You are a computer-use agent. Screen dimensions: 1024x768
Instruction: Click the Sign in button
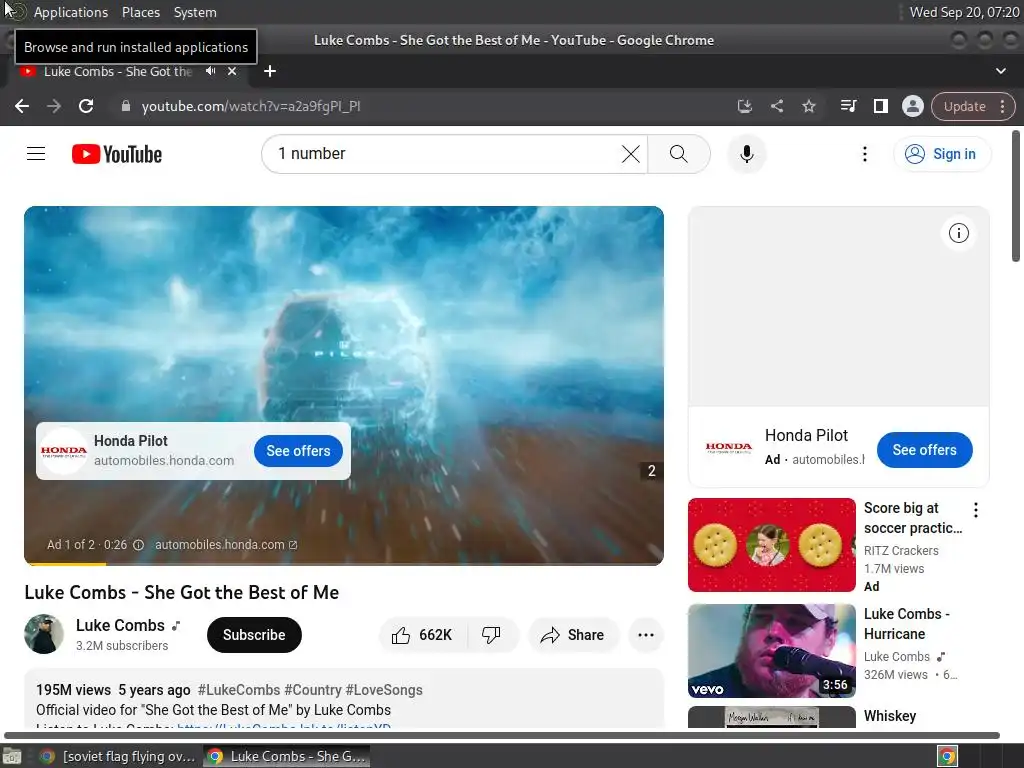pos(942,154)
